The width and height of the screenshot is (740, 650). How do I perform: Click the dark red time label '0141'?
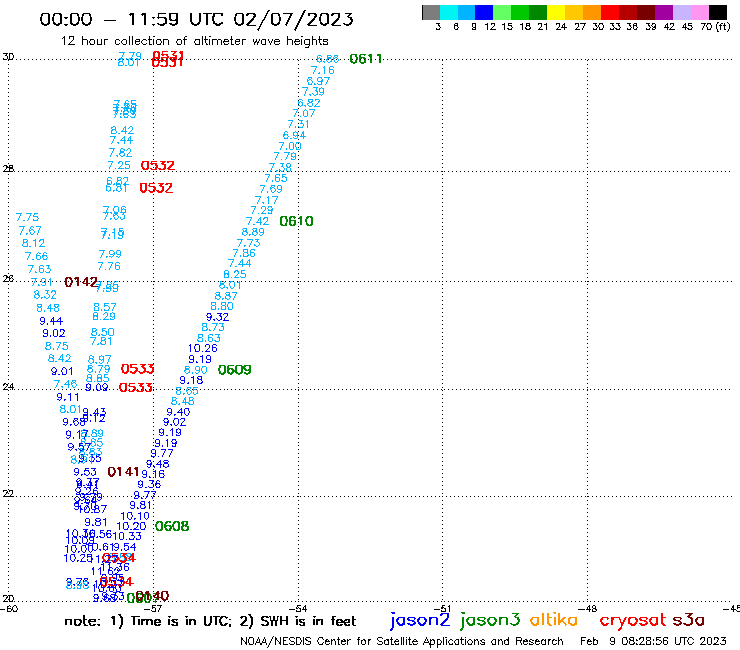pyautogui.click(x=124, y=472)
